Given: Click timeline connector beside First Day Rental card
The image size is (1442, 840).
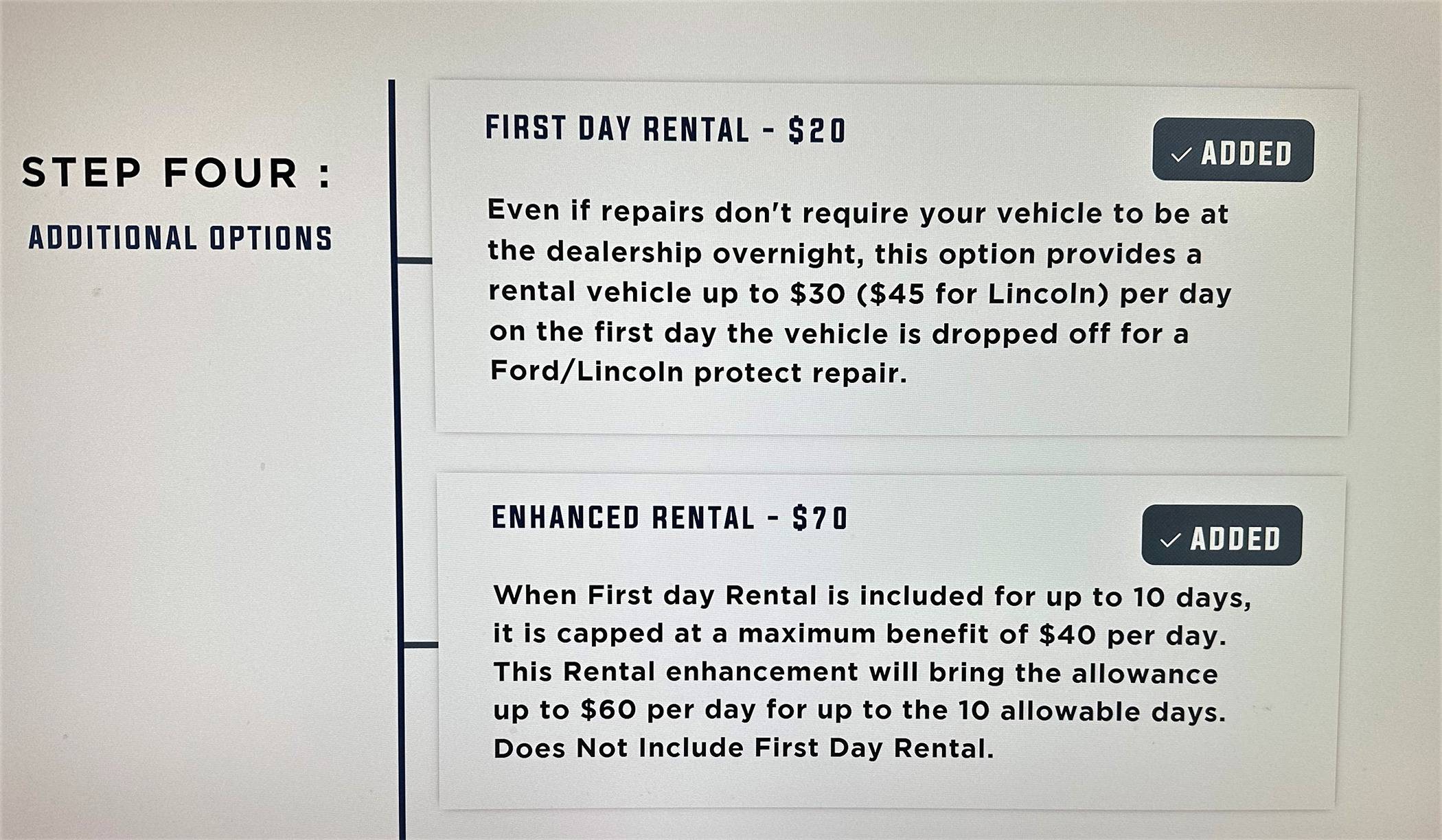Looking at the screenshot, I should click(x=415, y=260).
